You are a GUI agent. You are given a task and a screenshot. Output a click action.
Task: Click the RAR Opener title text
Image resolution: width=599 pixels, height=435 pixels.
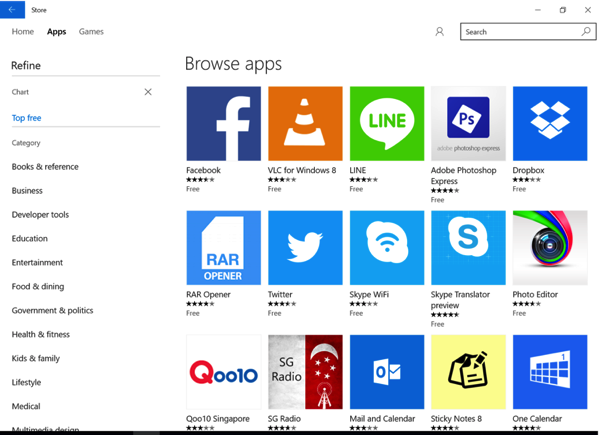208,295
